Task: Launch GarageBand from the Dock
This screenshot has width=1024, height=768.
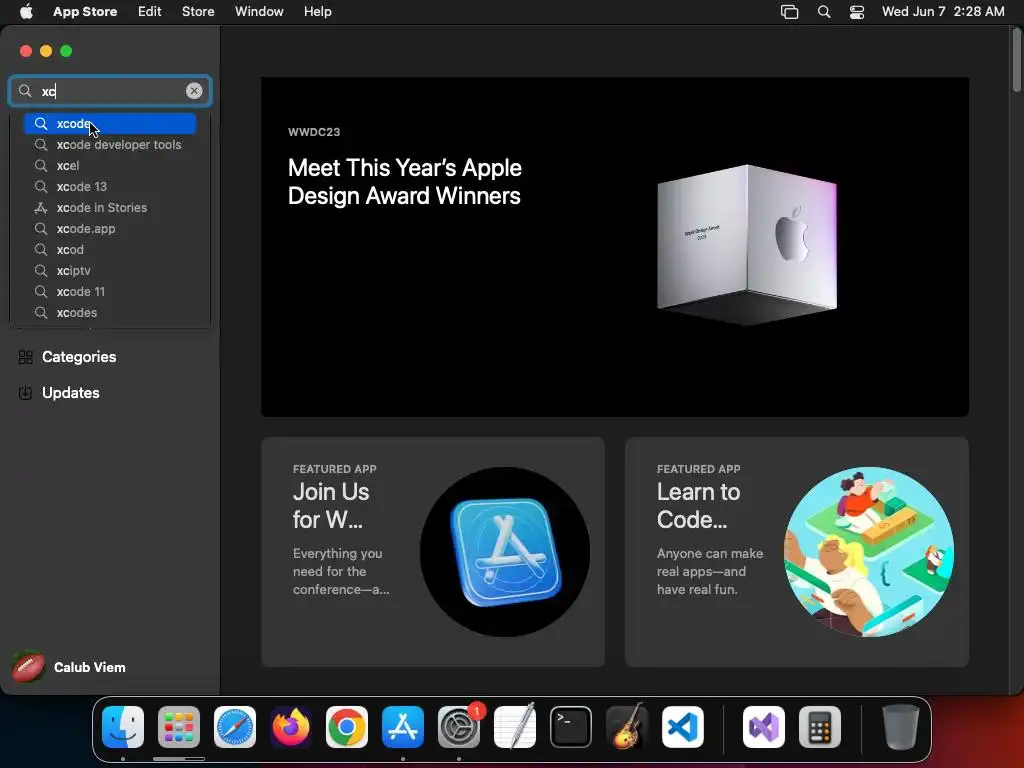Action: point(627,726)
